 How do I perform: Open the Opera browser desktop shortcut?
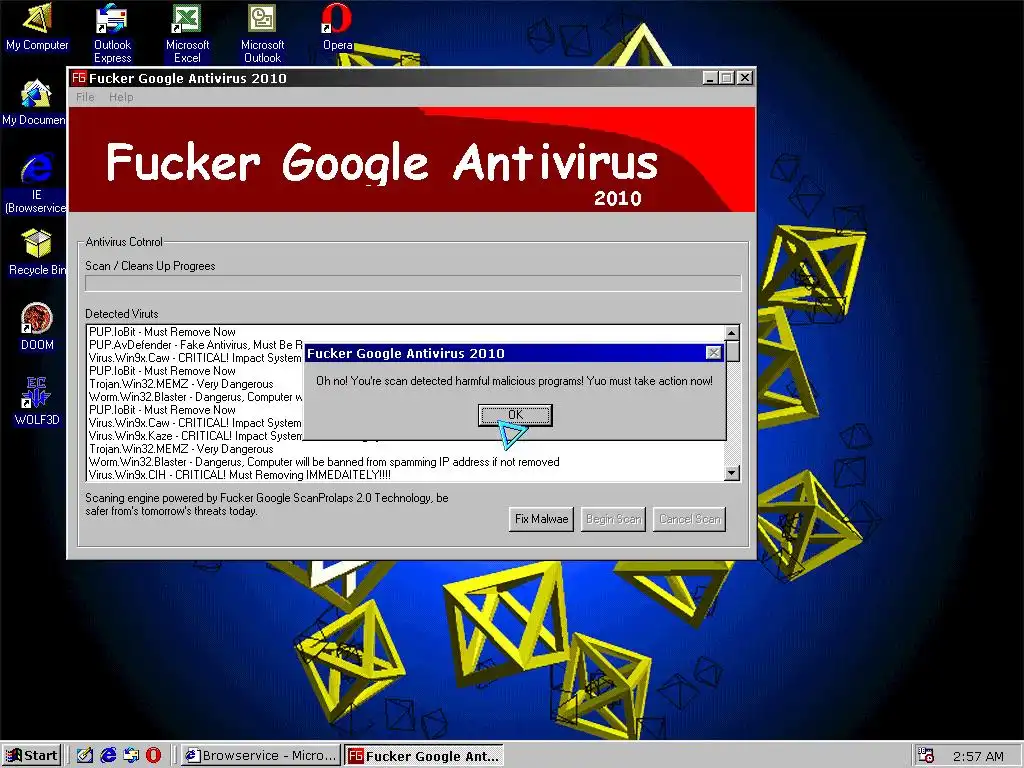338,26
